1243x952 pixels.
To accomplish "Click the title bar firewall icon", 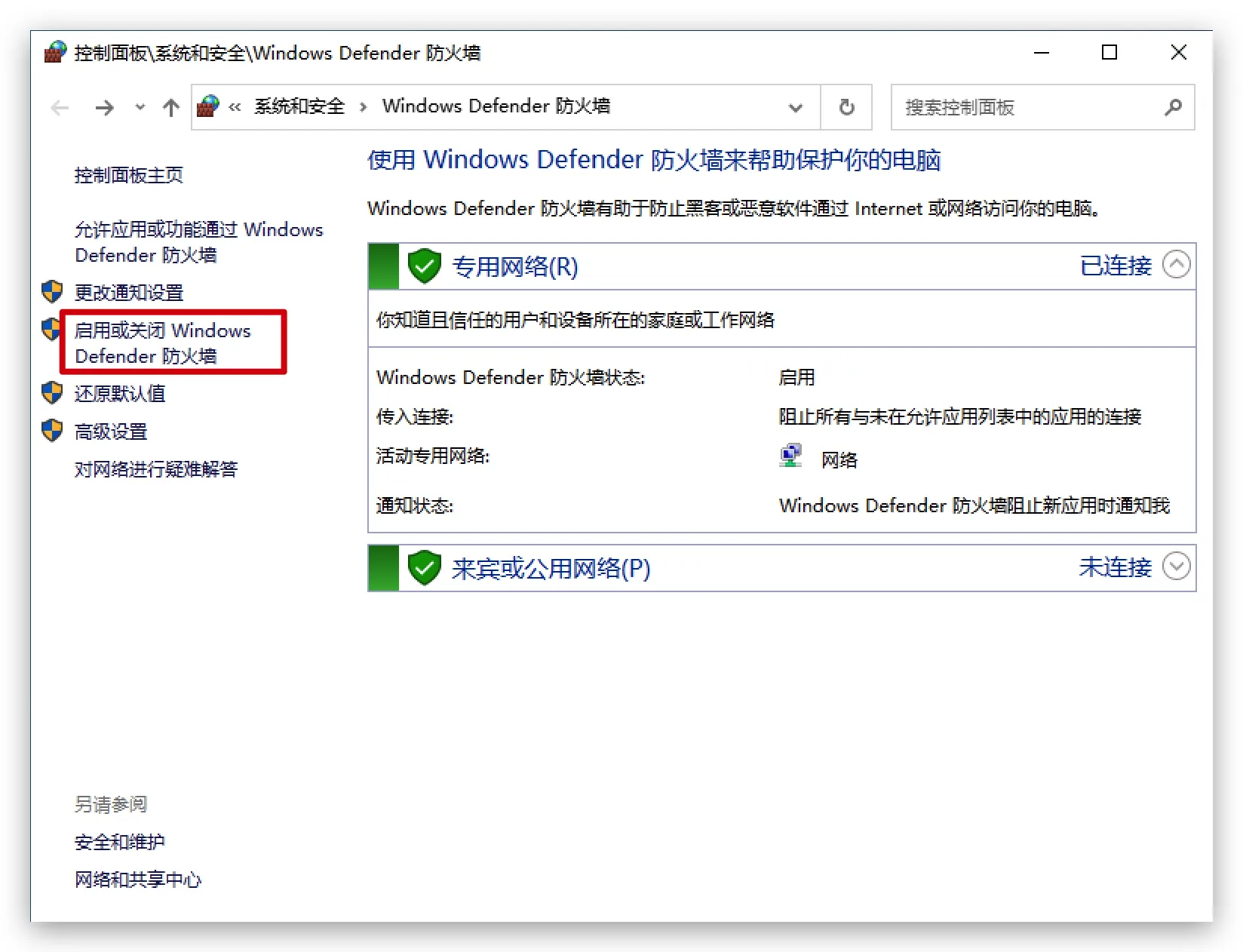I will coord(55,52).
